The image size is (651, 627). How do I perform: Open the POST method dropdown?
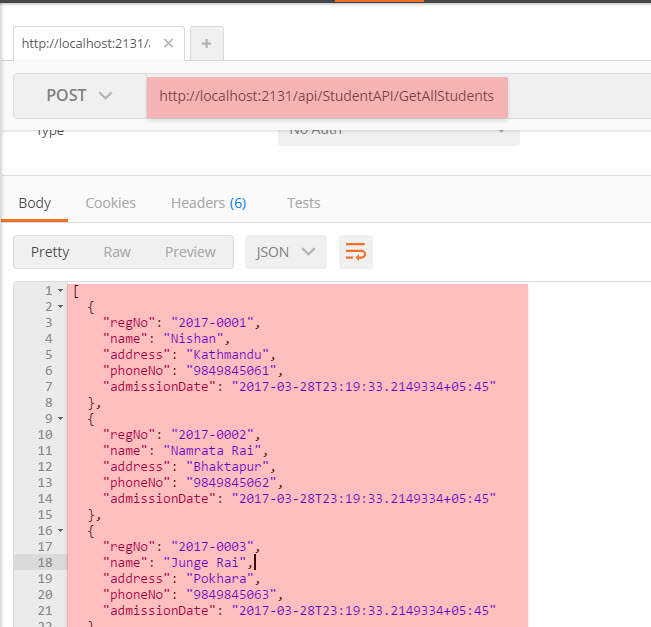point(80,96)
